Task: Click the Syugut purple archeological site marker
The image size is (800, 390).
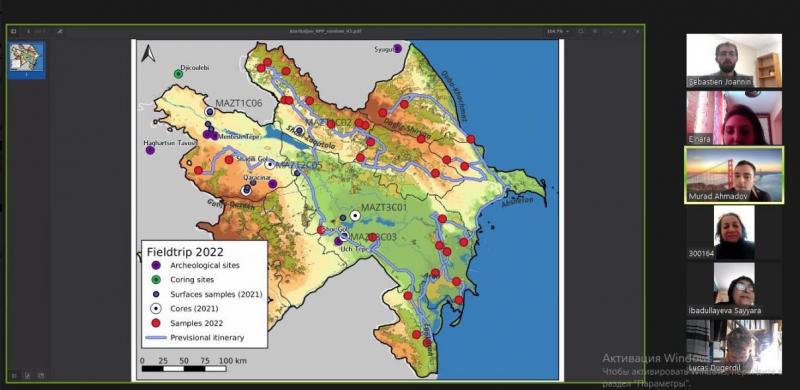Action: (397, 48)
